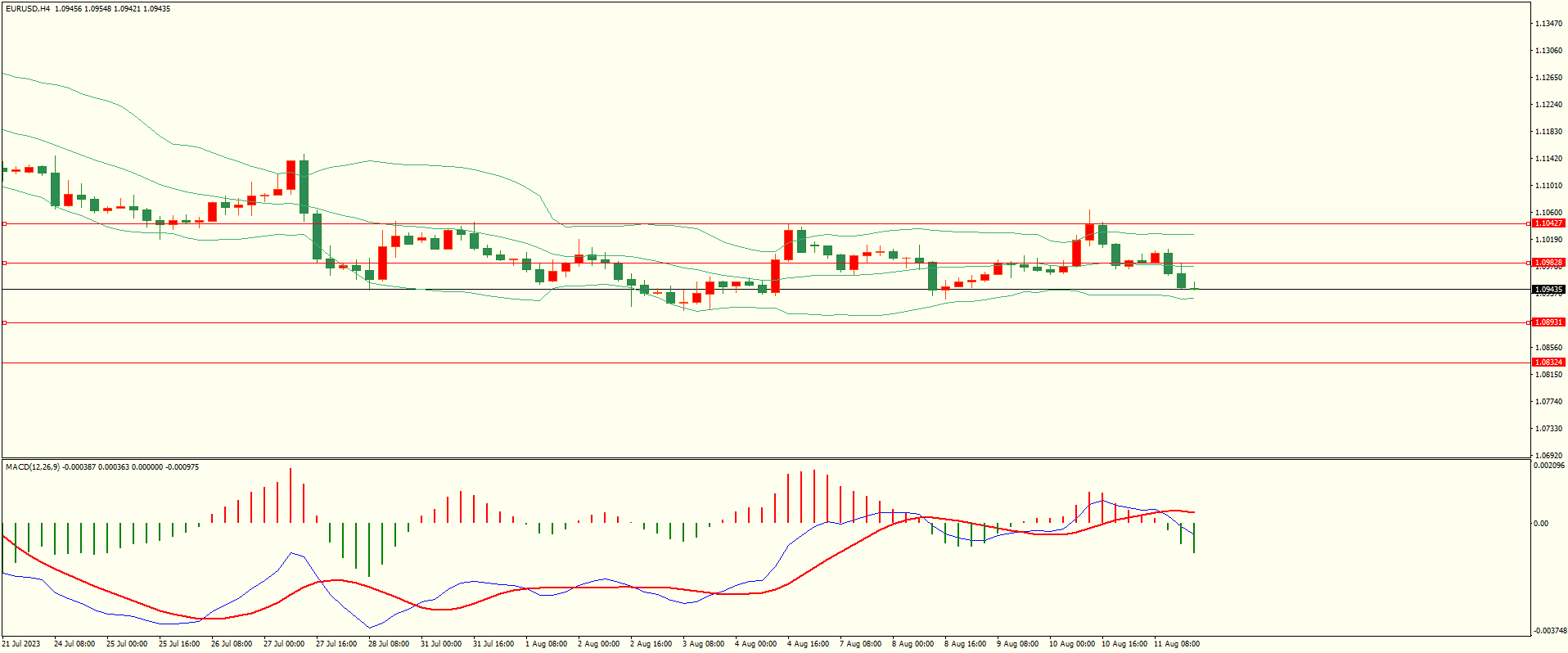Click the 1.08150 price axis value
Screen dimensions: 1568x653
[1548, 375]
